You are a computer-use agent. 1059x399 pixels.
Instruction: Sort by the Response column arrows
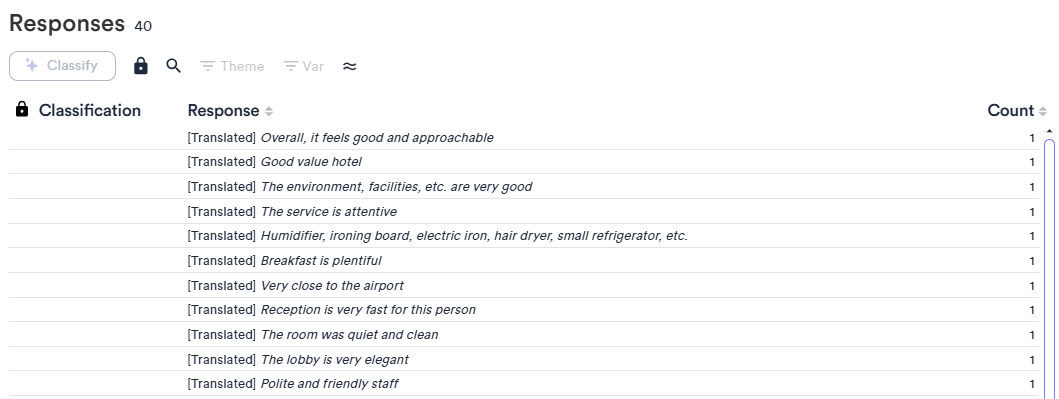[269, 111]
